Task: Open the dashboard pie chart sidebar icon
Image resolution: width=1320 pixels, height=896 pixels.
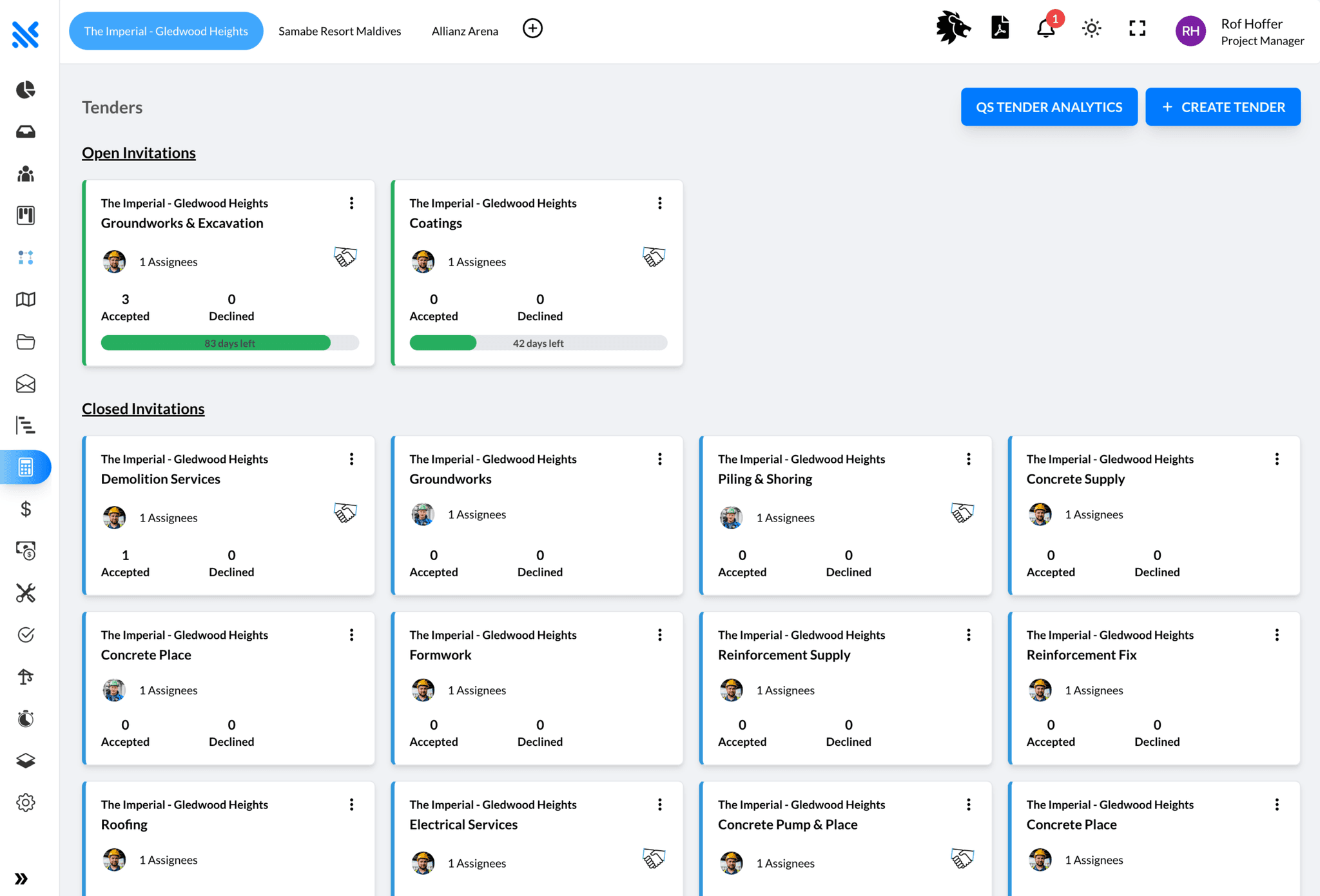Action: (x=26, y=90)
